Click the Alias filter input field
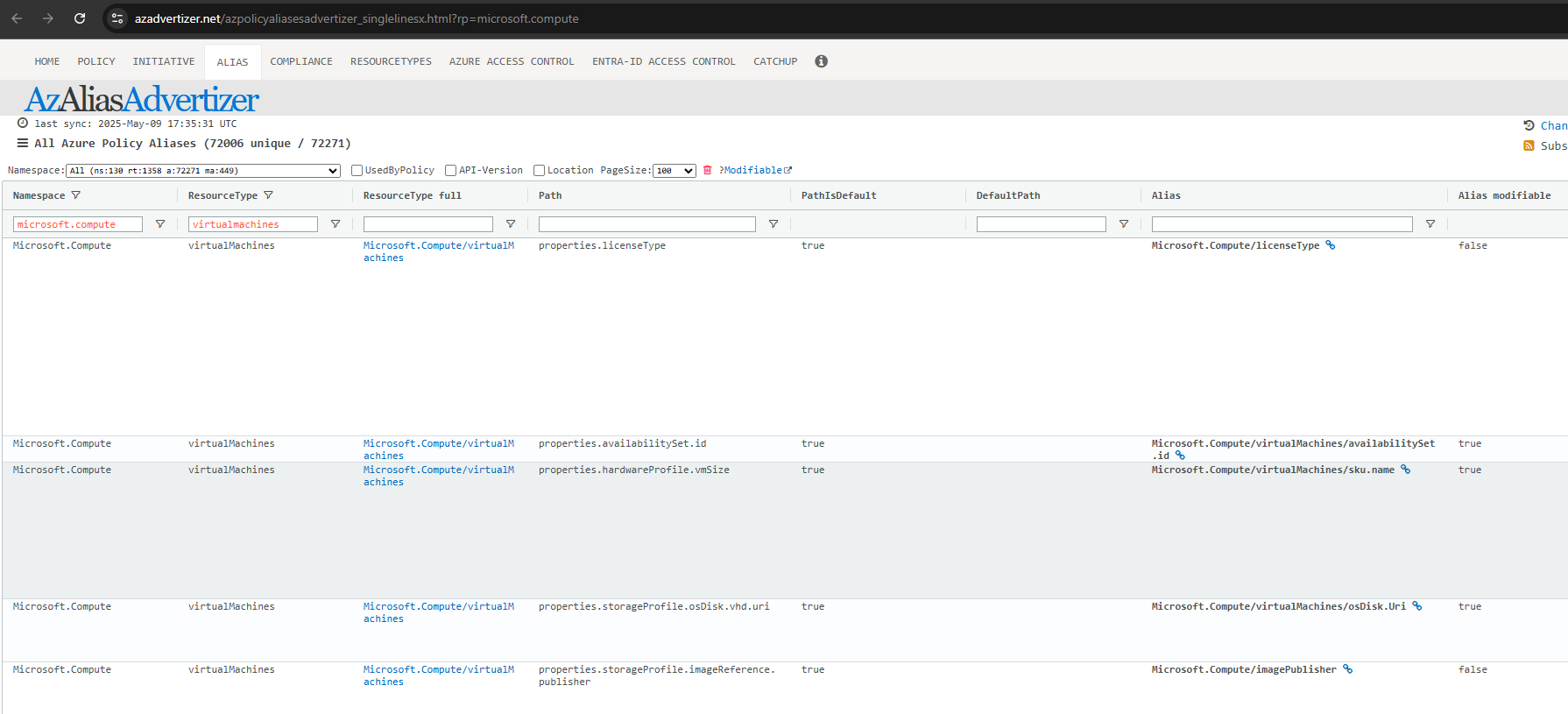This screenshot has height=714, width=1568. coord(1282,224)
